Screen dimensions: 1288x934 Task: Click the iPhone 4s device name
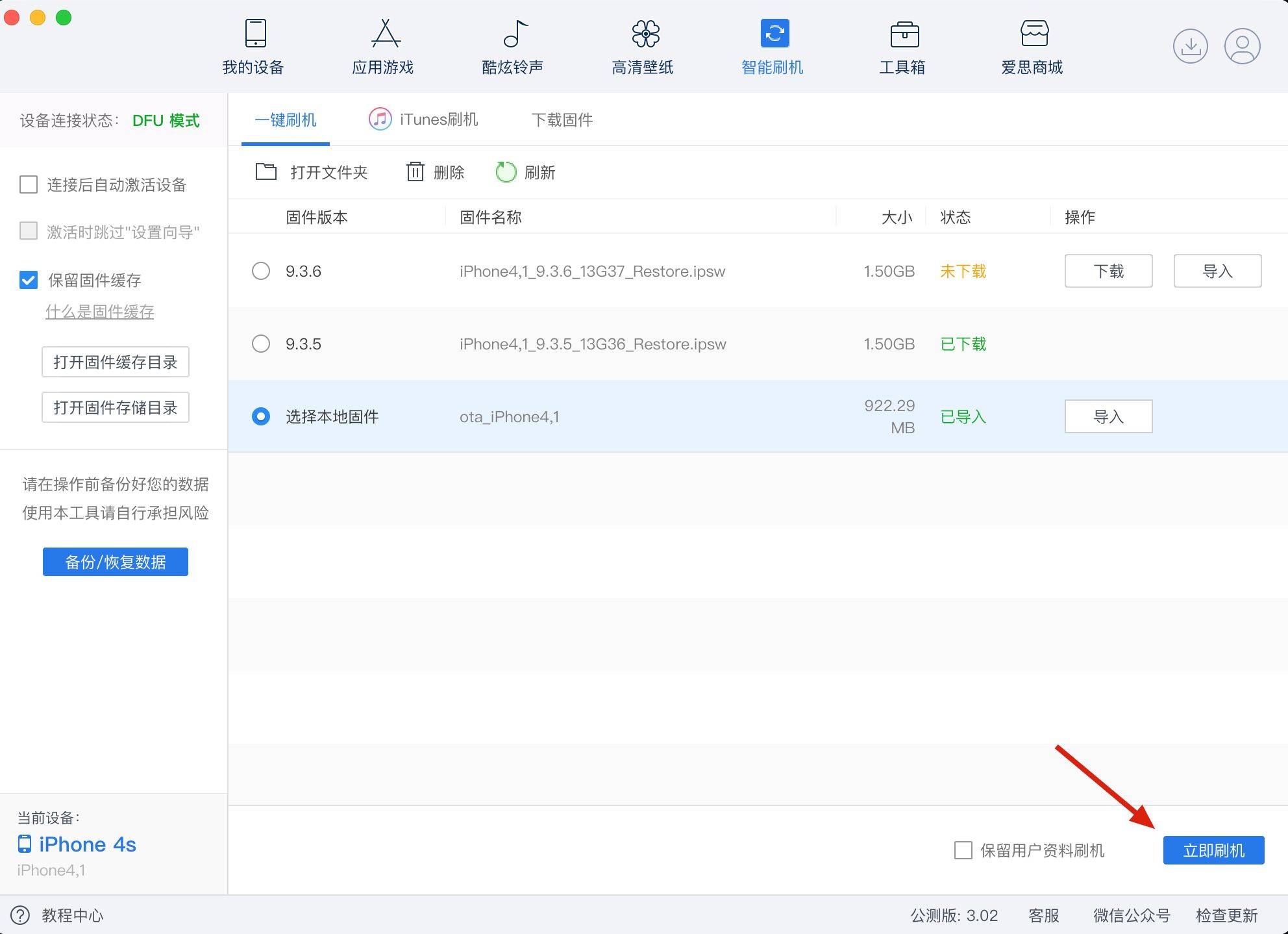(88, 844)
